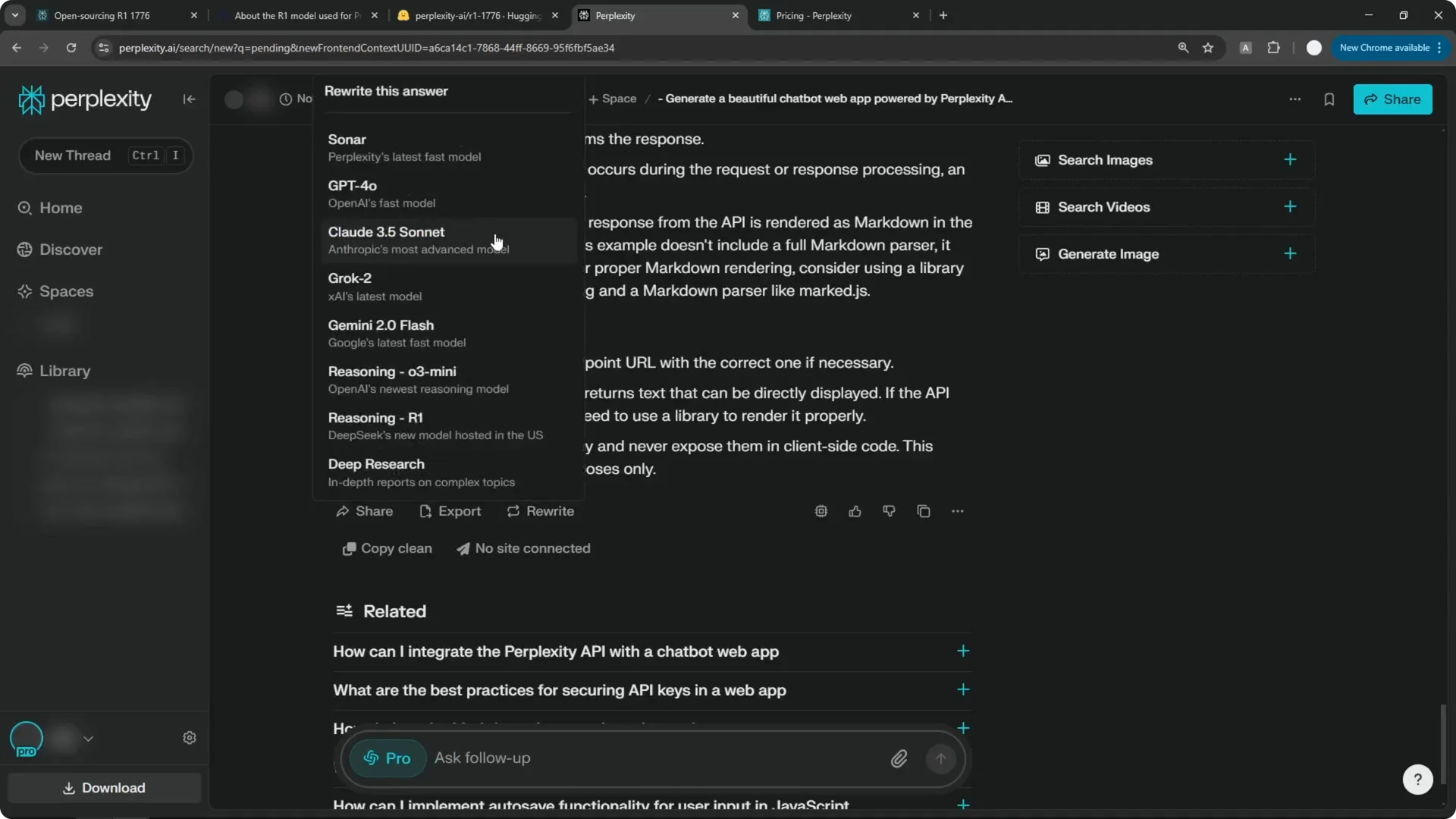Collapse the Perplexity sidebar
The image size is (1456, 819).
pyautogui.click(x=189, y=99)
